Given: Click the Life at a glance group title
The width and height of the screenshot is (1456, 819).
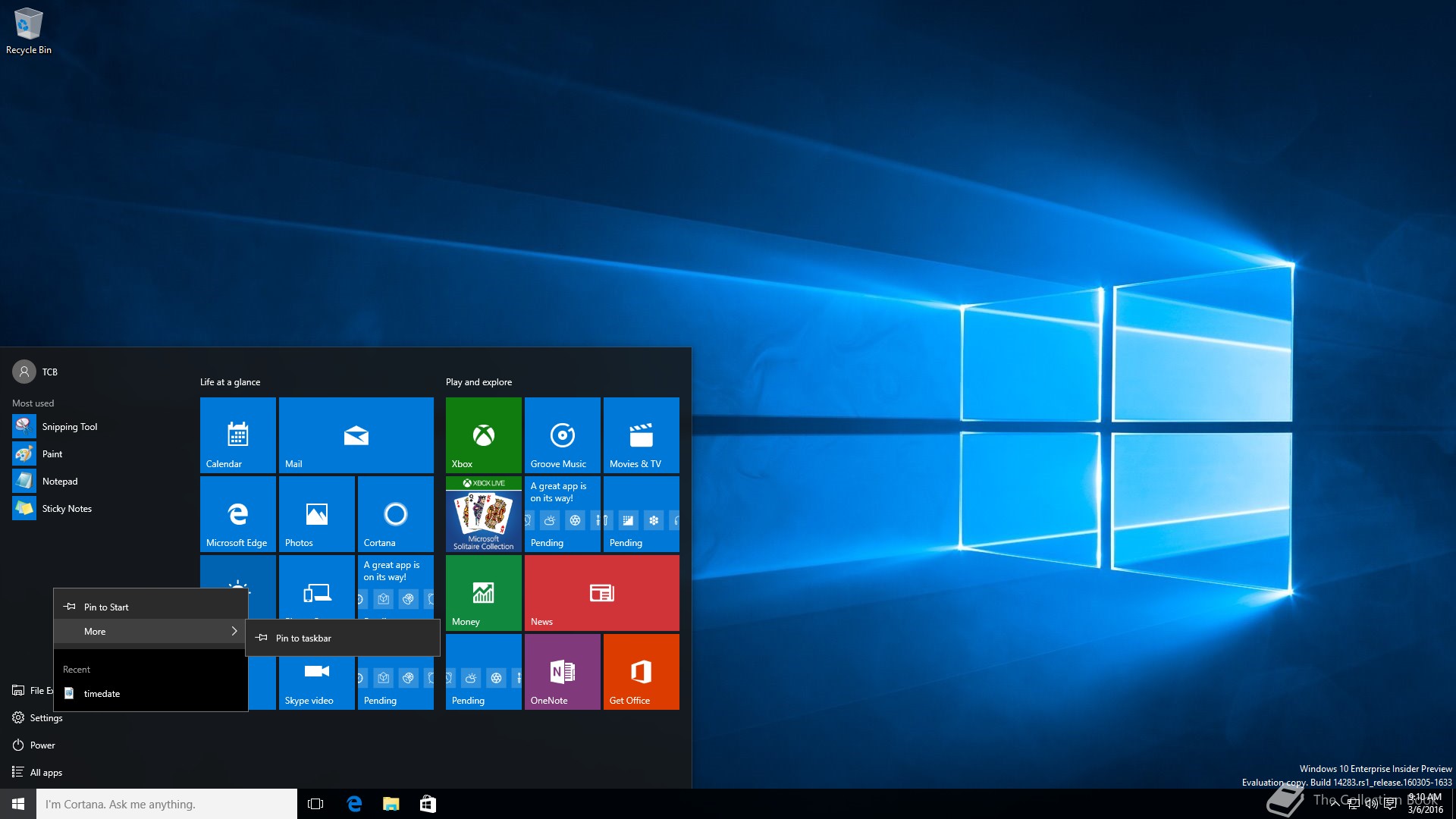Looking at the screenshot, I should [230, 382].
